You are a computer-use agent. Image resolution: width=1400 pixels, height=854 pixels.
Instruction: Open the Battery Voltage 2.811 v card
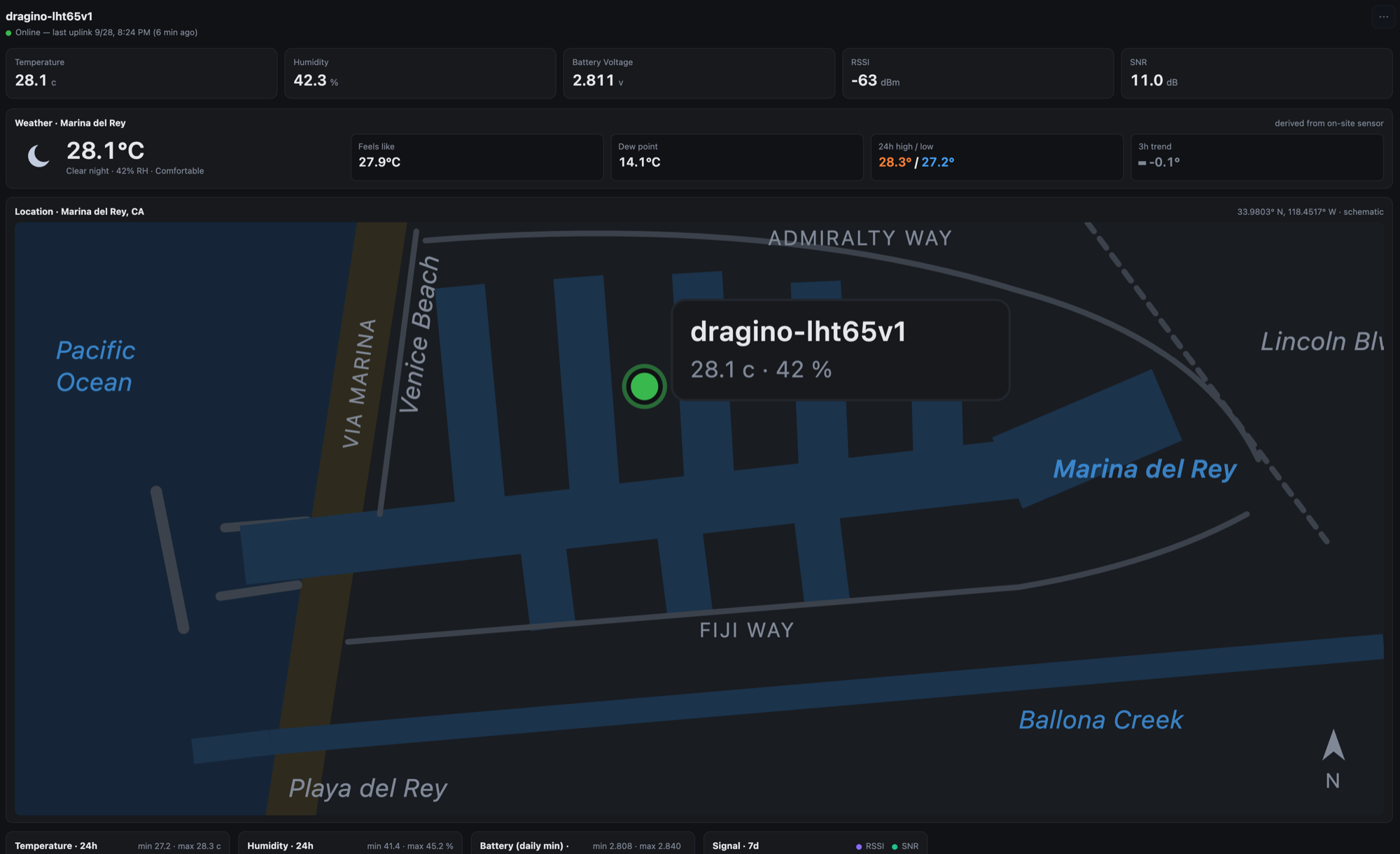point(699,73)
